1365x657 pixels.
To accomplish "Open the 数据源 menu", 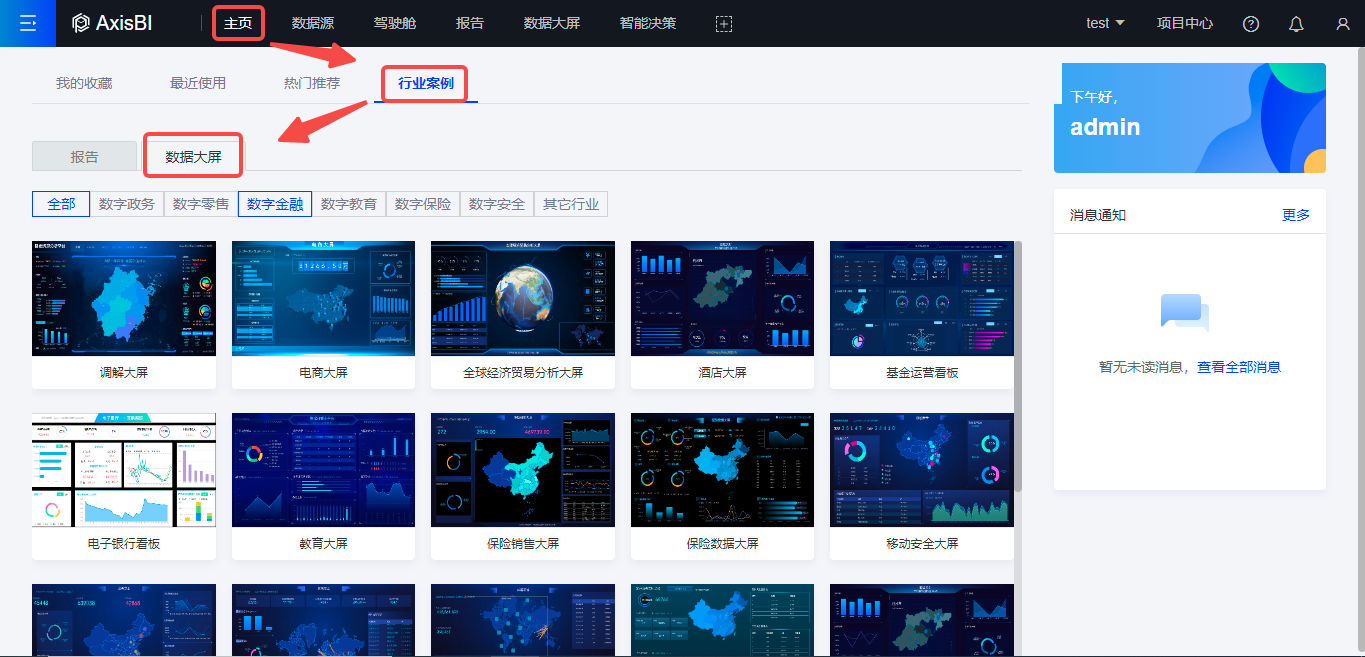I will coord(312,23).
